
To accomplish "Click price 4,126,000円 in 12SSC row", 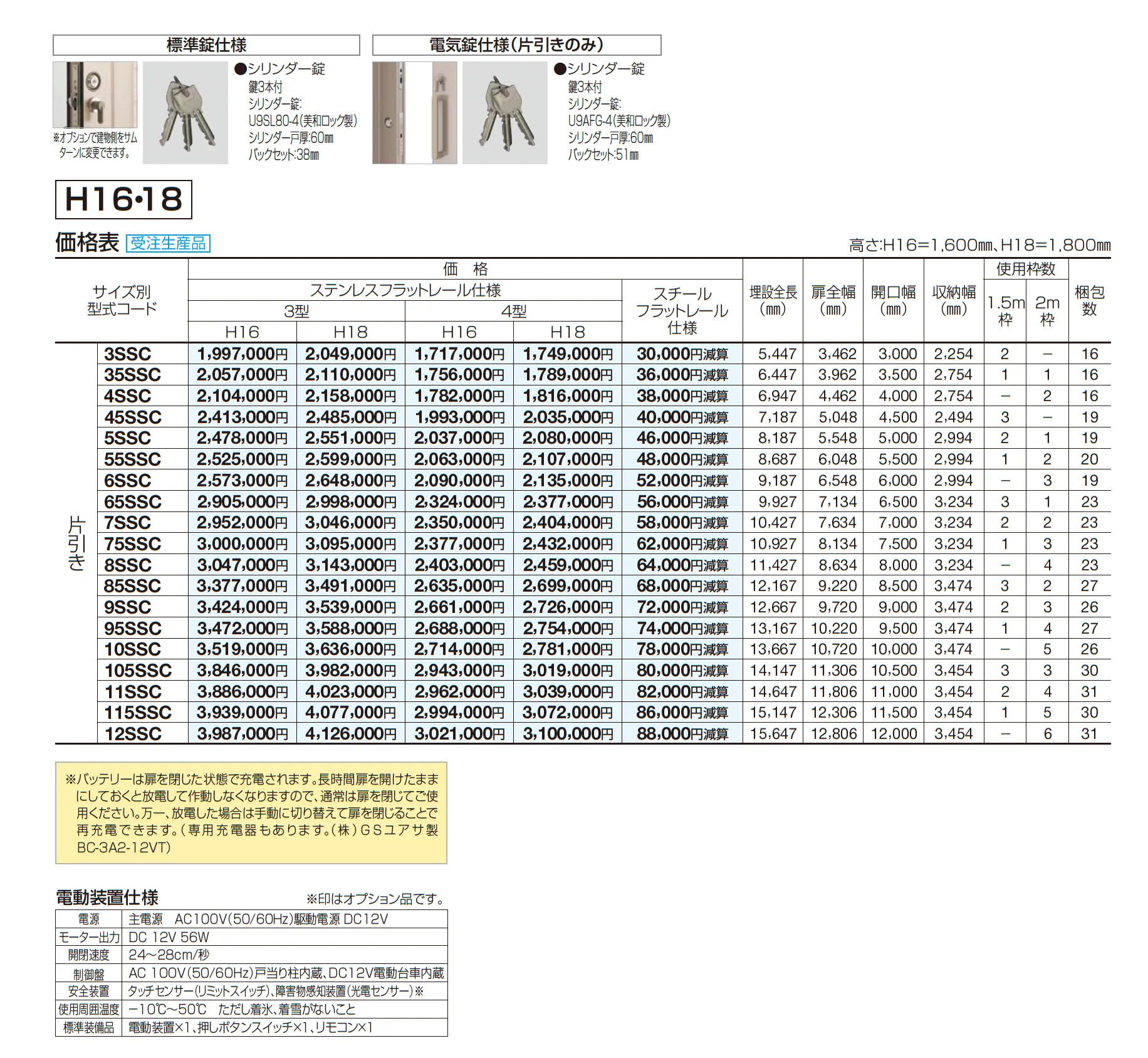I will click(x=351, y=734).
